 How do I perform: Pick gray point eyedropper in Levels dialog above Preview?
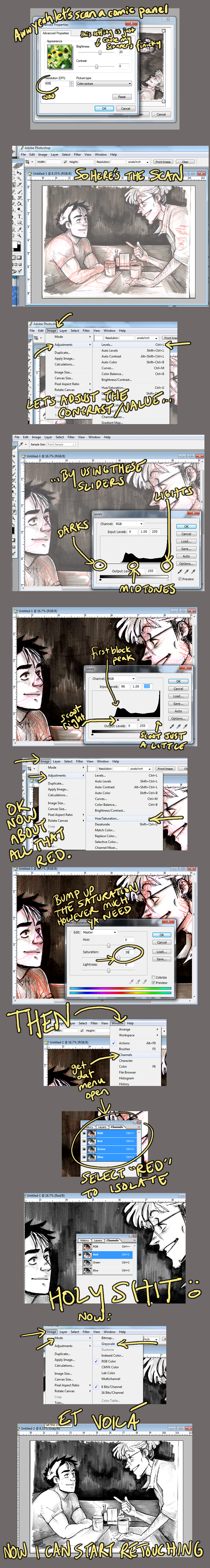pyautogui.click(x=187, y=571)
